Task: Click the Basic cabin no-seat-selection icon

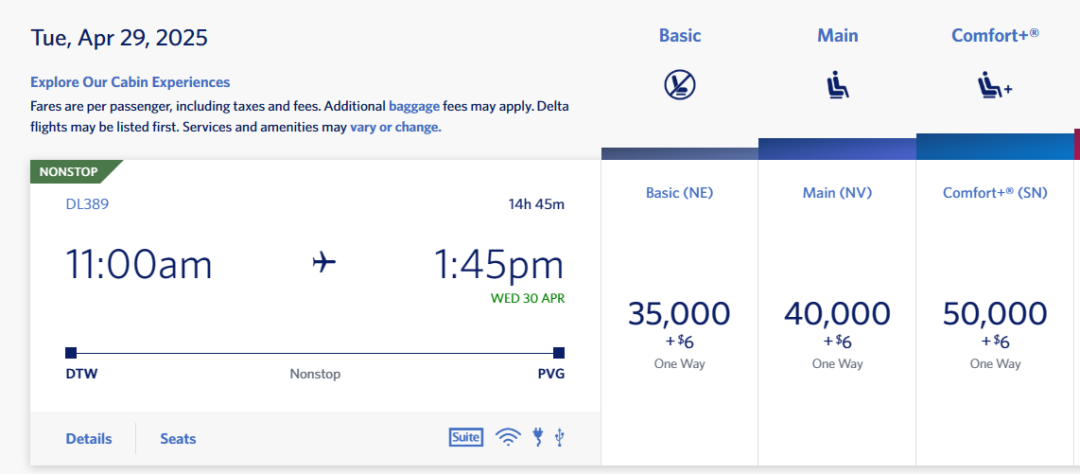Action: click(x=680, y=85)
